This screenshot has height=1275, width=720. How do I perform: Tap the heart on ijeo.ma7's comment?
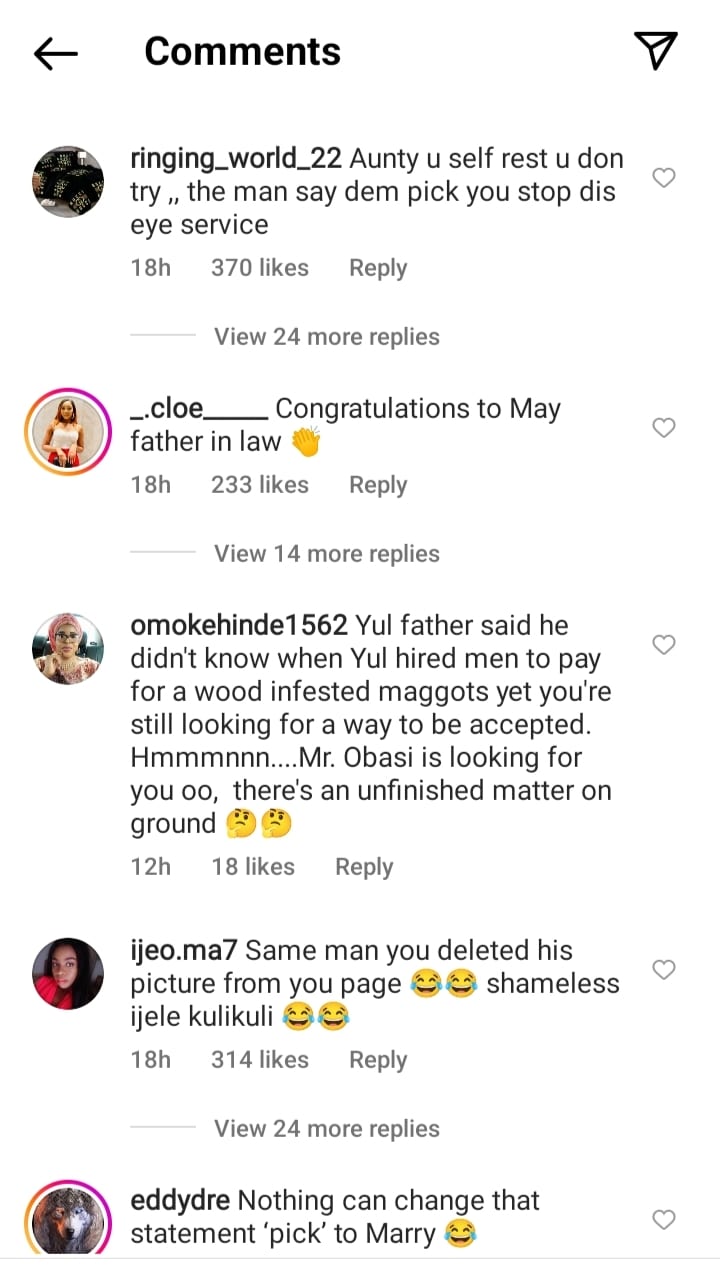(664, 970)
